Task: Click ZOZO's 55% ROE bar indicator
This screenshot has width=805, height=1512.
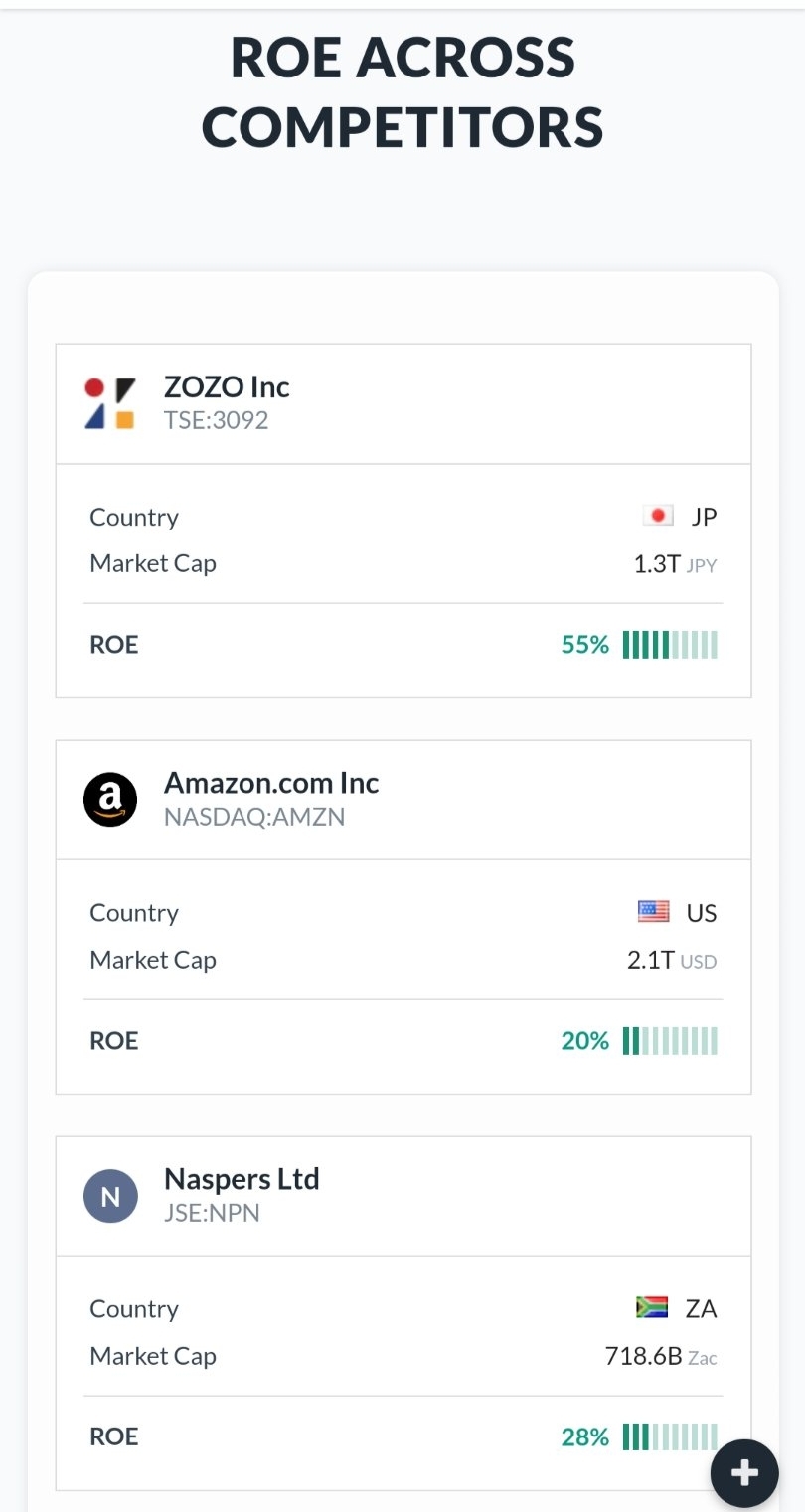Action: 669,645
